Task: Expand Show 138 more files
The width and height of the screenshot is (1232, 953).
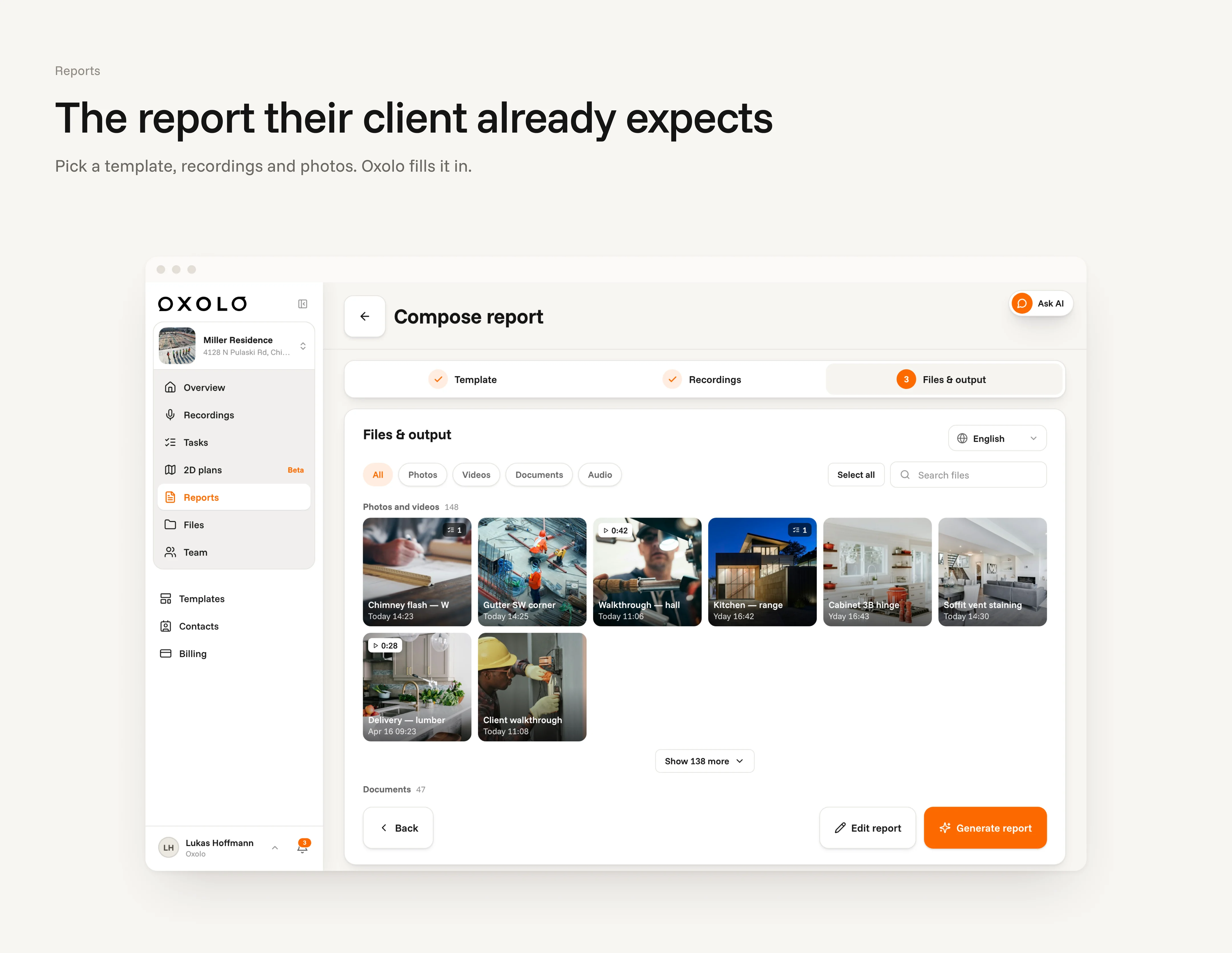Action: coord(704,761)
